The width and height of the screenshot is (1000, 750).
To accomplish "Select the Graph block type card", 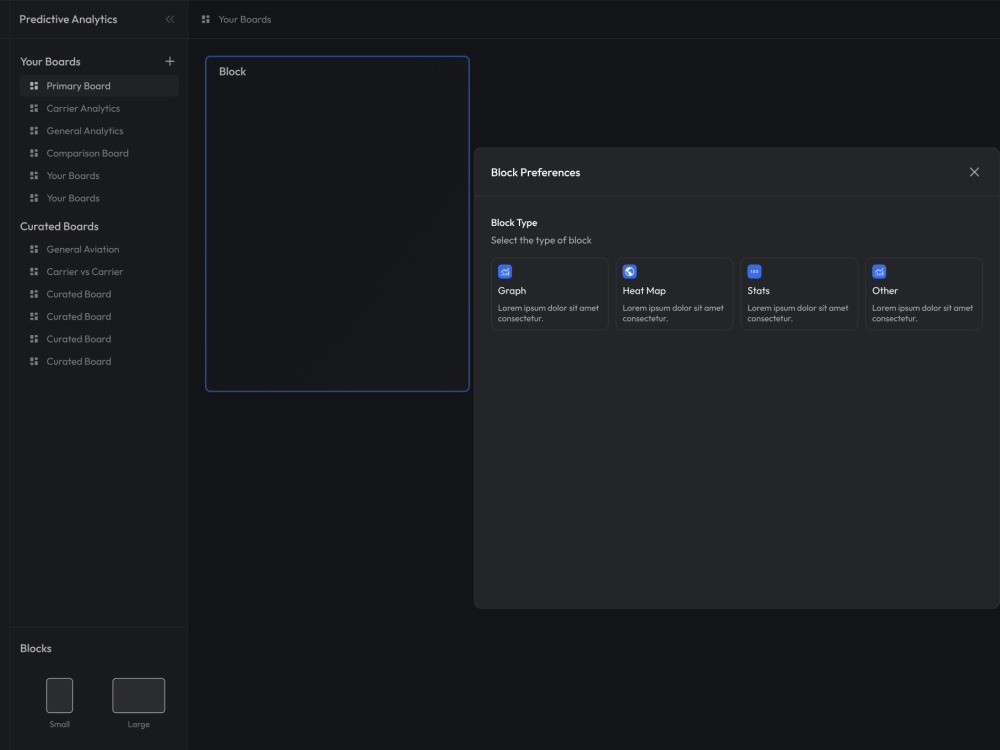I will [x=549, y=294].
